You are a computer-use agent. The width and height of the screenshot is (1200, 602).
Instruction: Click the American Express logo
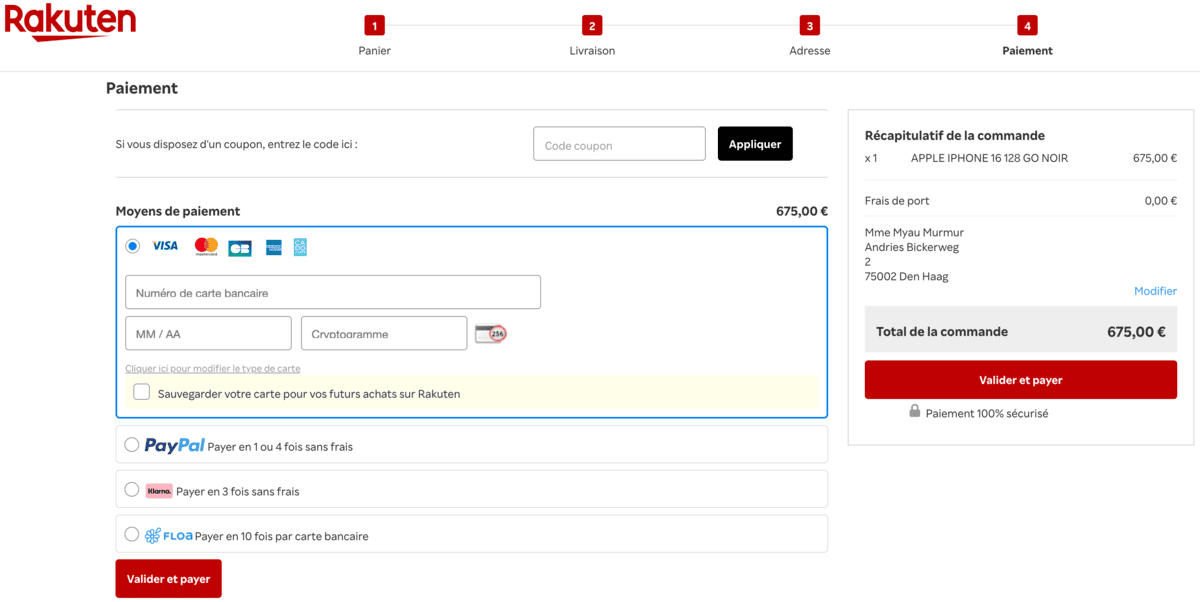[x=274, y=247]
